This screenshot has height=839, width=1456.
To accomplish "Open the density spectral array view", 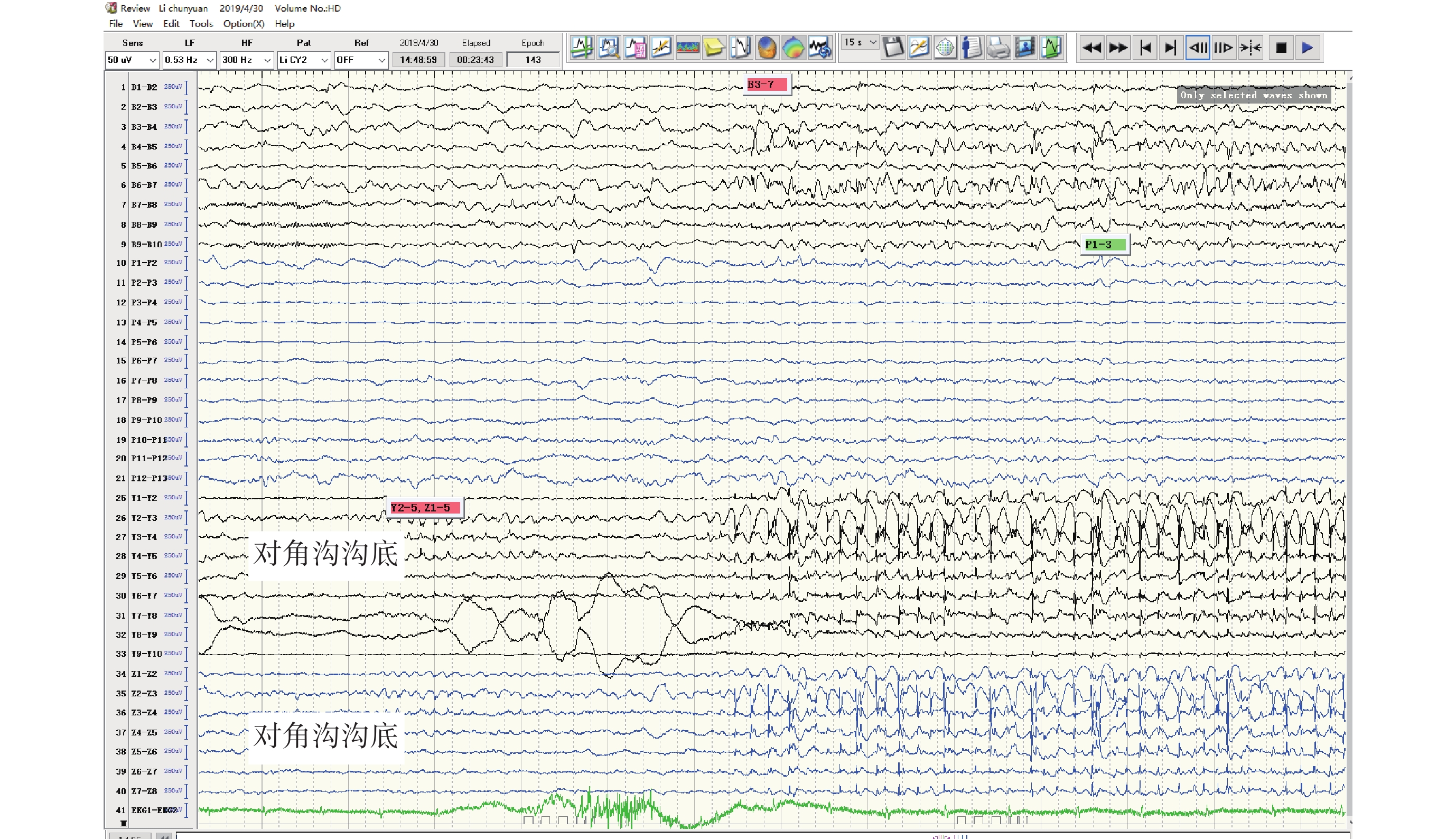I will click(x=688, y=48).
